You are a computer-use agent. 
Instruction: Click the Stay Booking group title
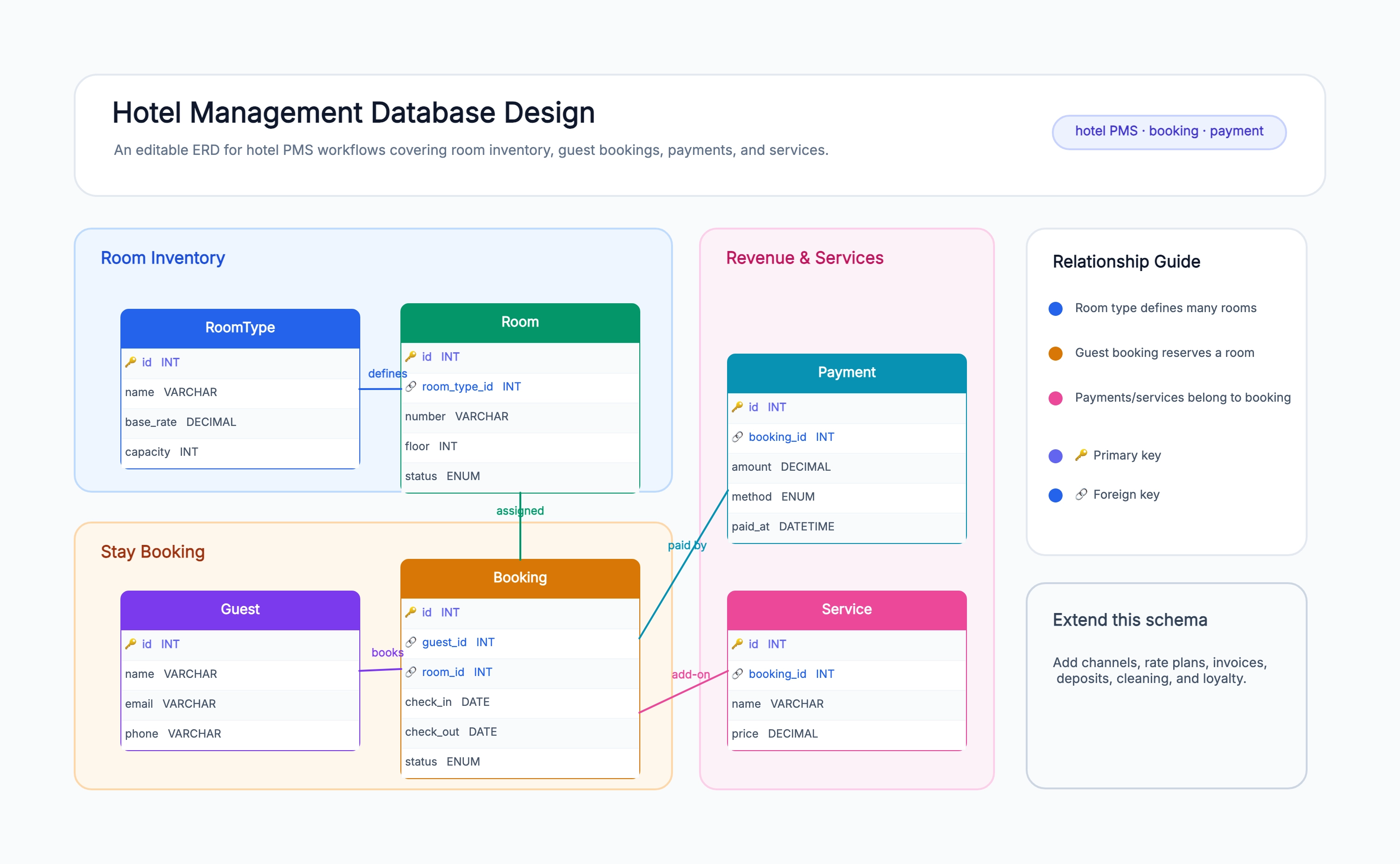point(153,551)
